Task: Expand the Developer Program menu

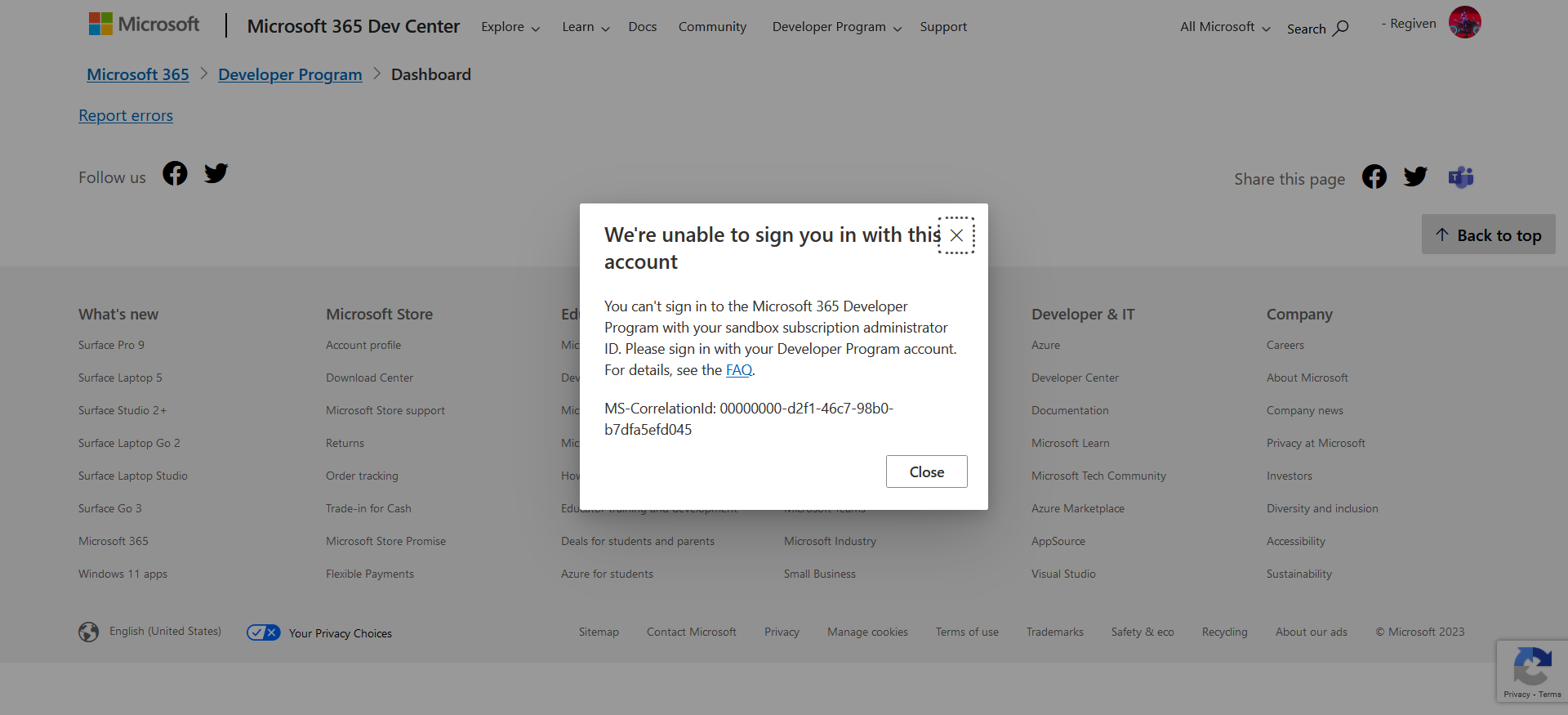Action: click(x=837, y=27)
